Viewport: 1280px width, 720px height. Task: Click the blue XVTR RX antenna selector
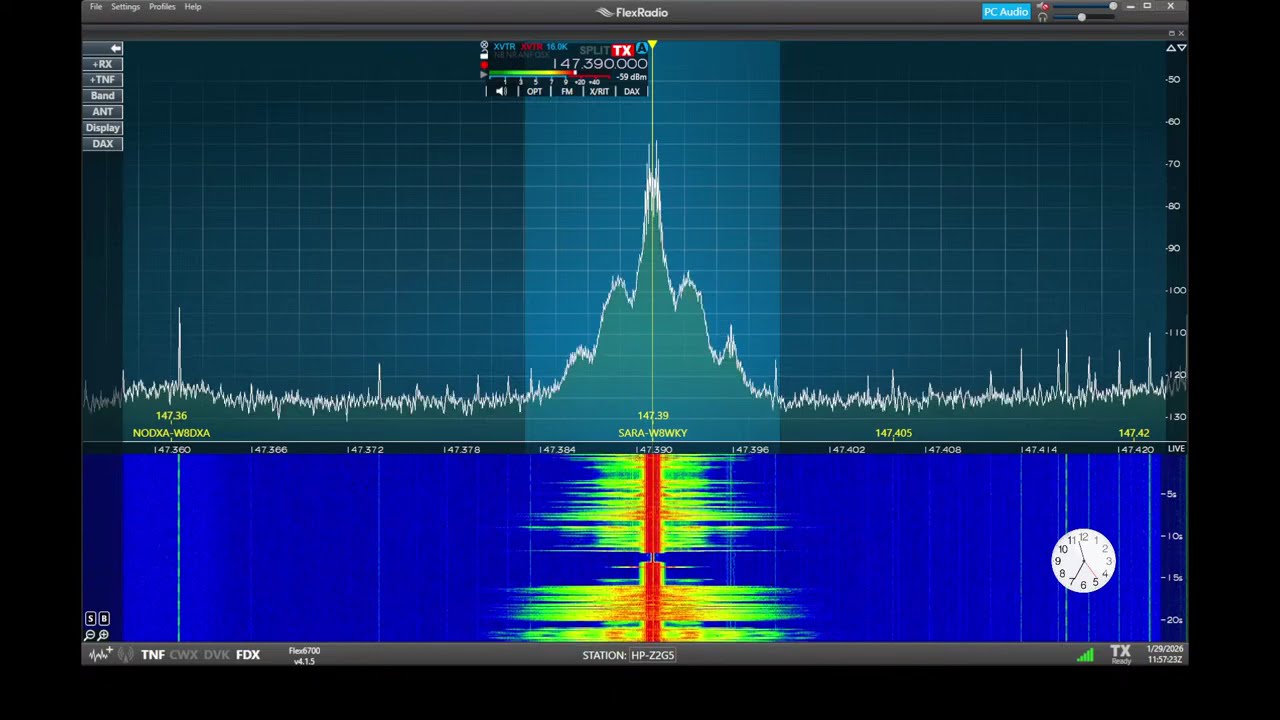(x=504, y=47)
